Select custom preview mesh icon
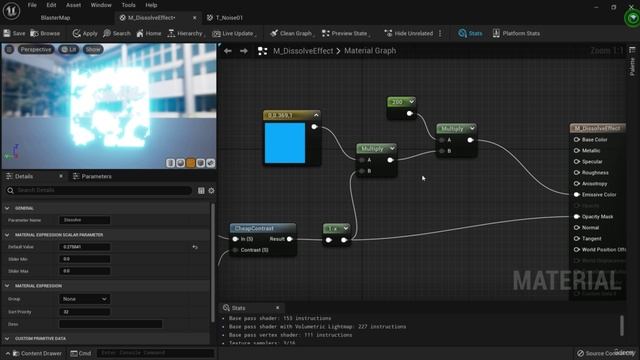The height and width of the screenshot is (360, 640). [211, 163]
